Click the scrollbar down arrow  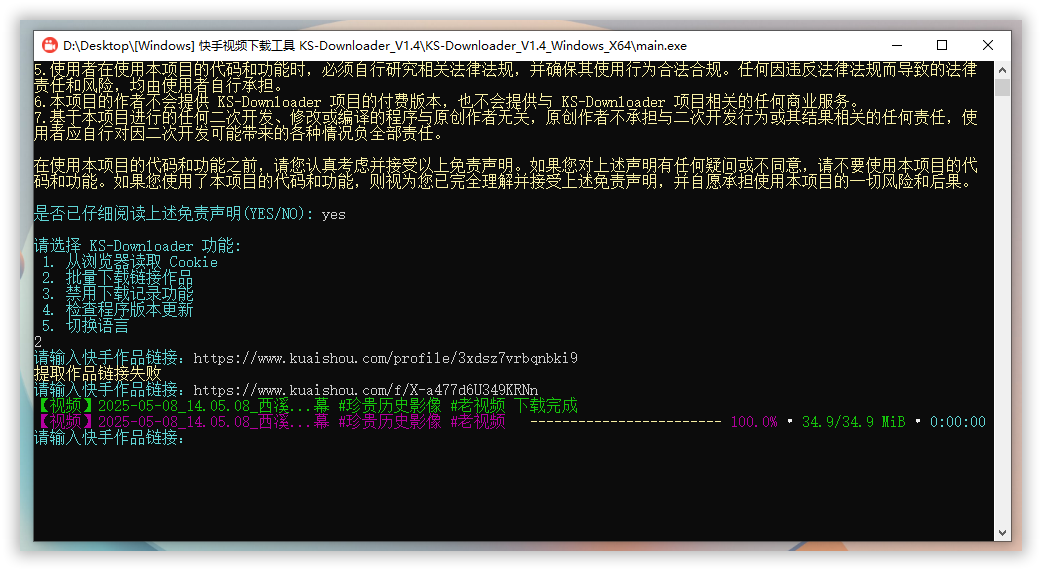point(1002,533)
